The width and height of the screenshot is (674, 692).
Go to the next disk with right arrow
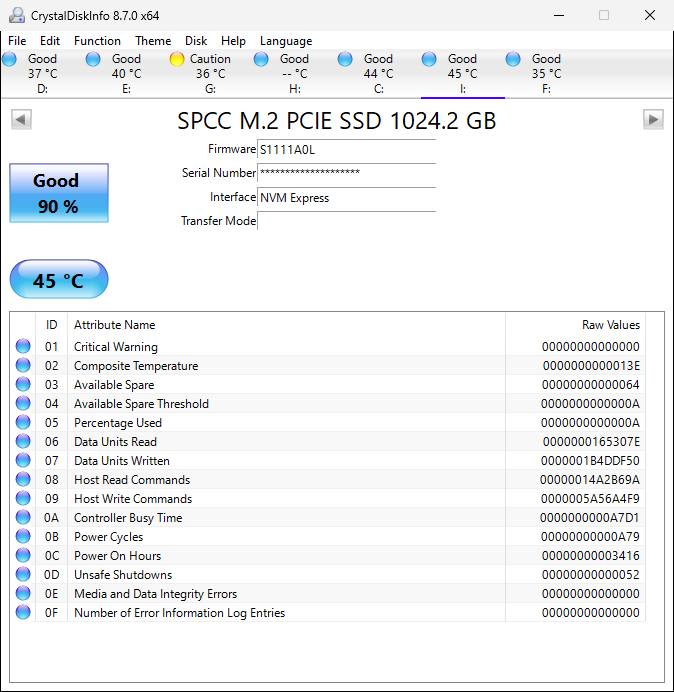[x=653, y=120]
